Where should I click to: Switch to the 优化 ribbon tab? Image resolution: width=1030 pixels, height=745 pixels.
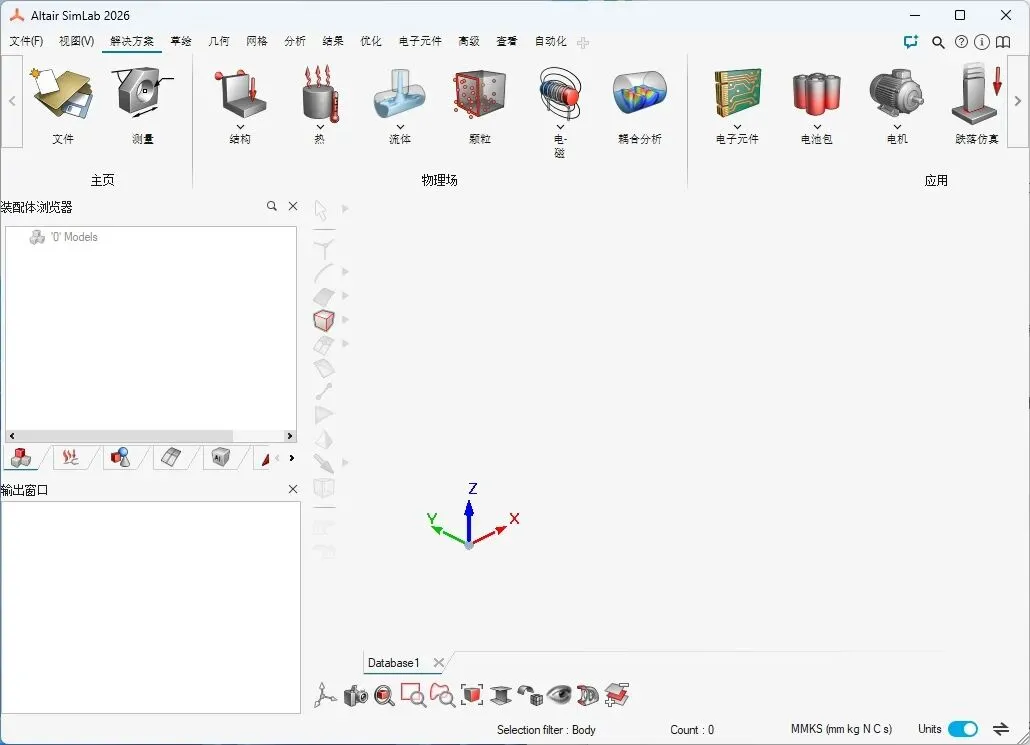(x=370, y=41)
